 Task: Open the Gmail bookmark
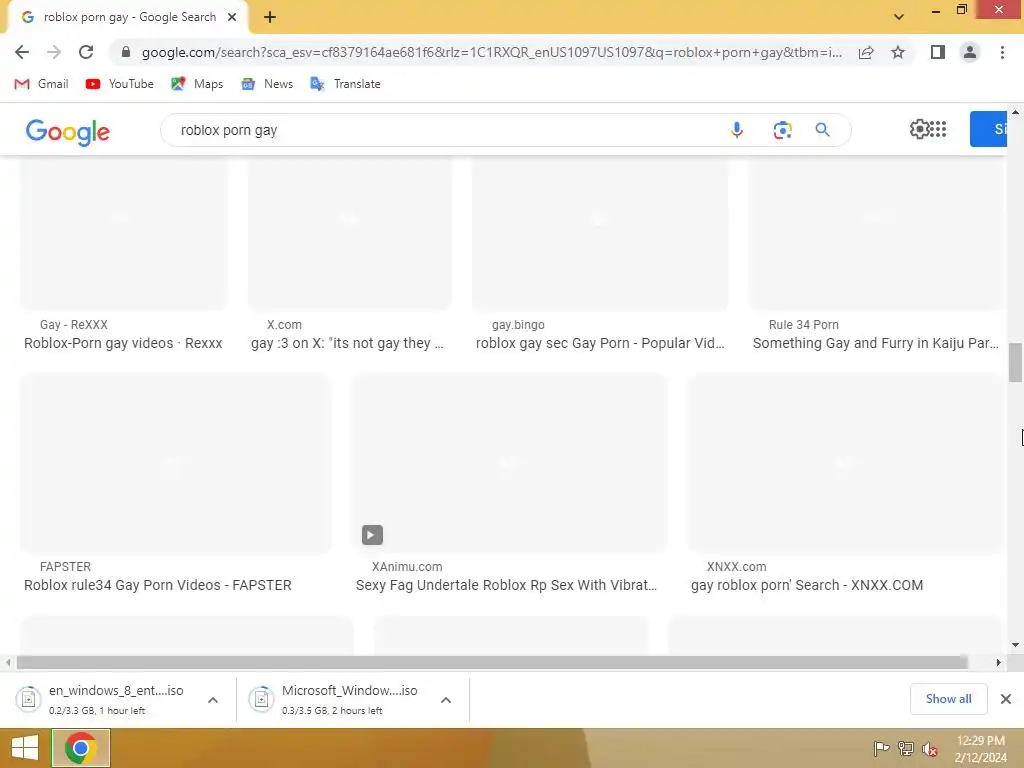[41, 84]
